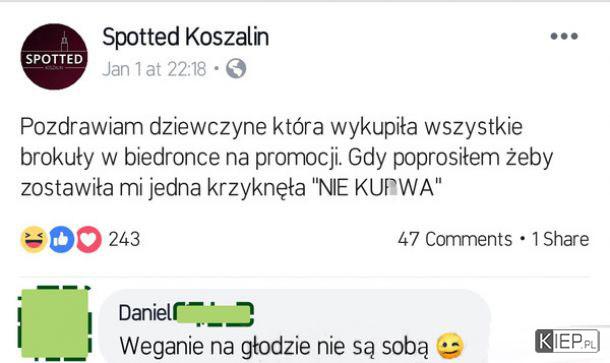Open the three-dot post options menu
This screenshot has height=363, width=610.
click(564, 36)
